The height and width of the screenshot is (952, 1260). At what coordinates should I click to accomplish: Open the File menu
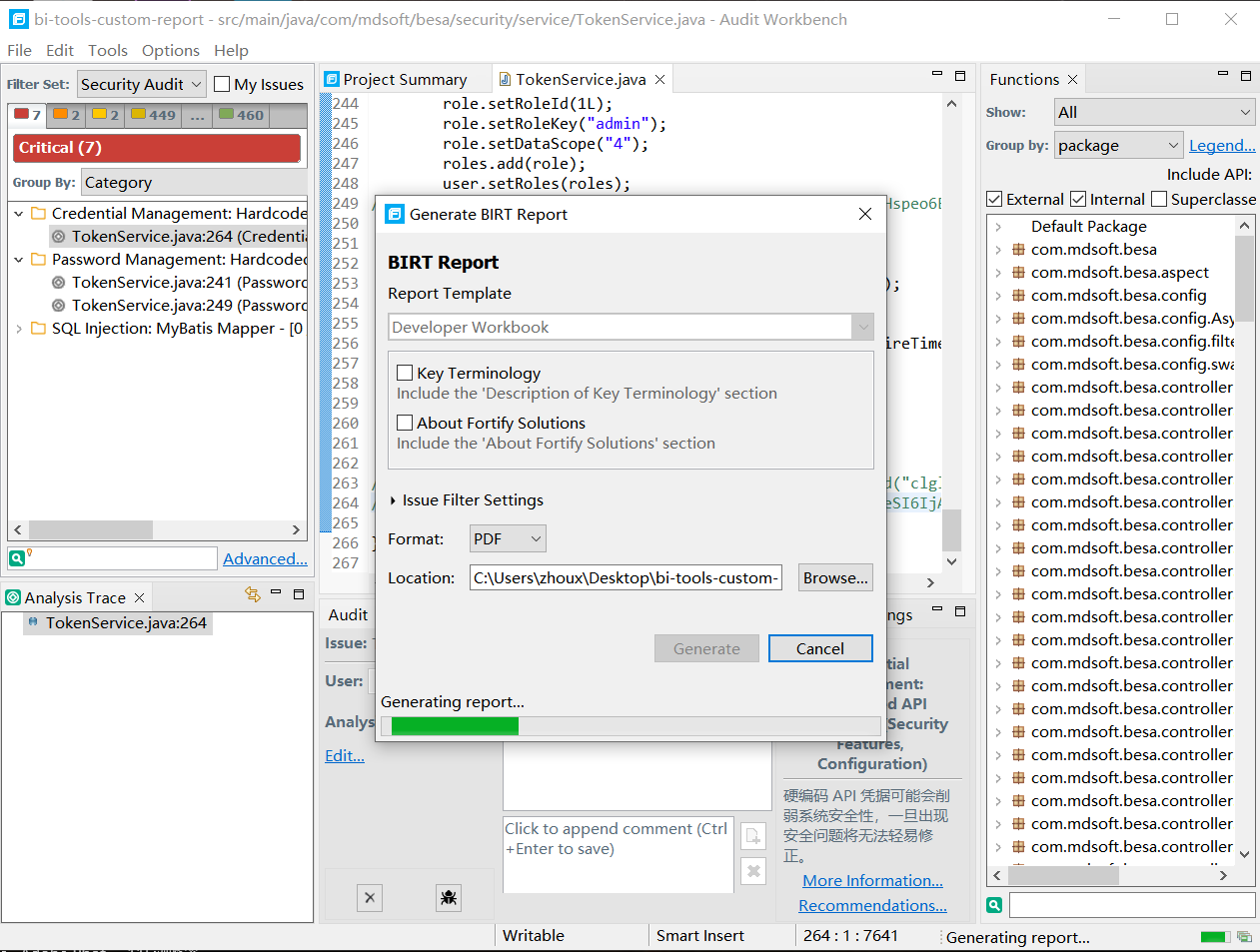coord(19,50)
